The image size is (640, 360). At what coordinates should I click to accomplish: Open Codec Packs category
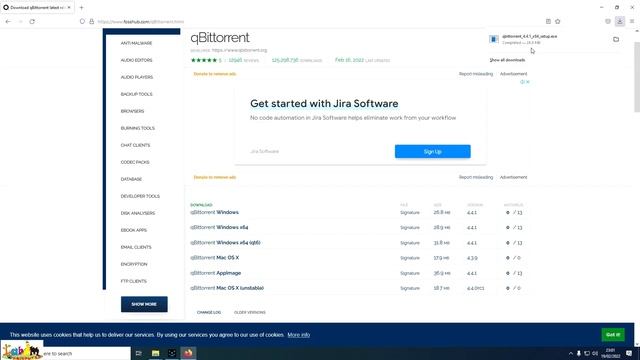coord(135,162)
